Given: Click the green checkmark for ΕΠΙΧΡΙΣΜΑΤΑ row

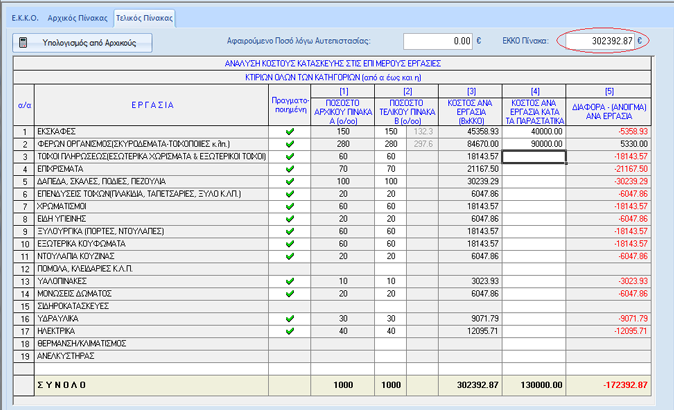Looking at the screenshot, I should [289, 169].
